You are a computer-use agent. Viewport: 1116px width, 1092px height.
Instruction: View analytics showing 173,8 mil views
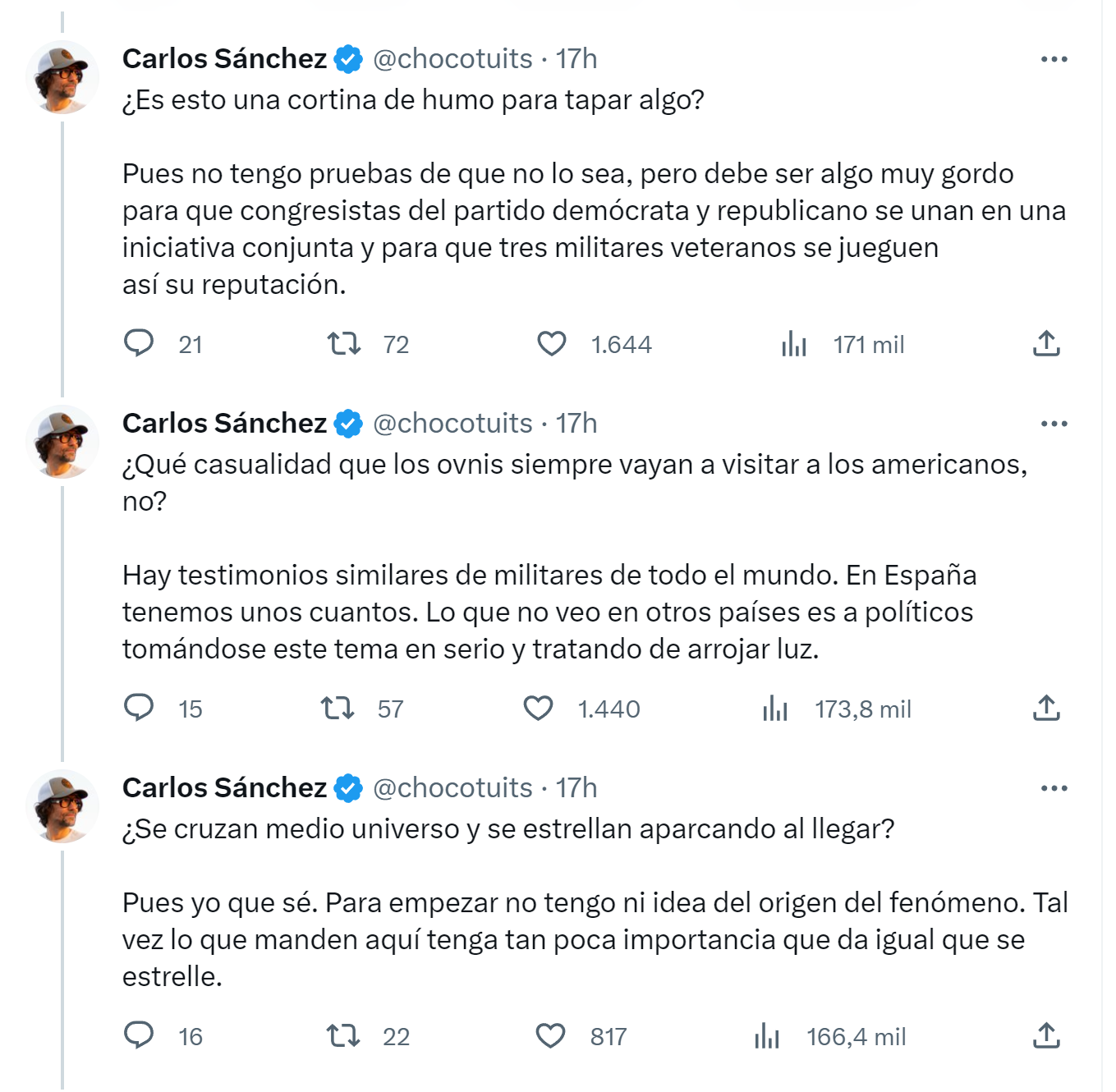pos(775,709)
